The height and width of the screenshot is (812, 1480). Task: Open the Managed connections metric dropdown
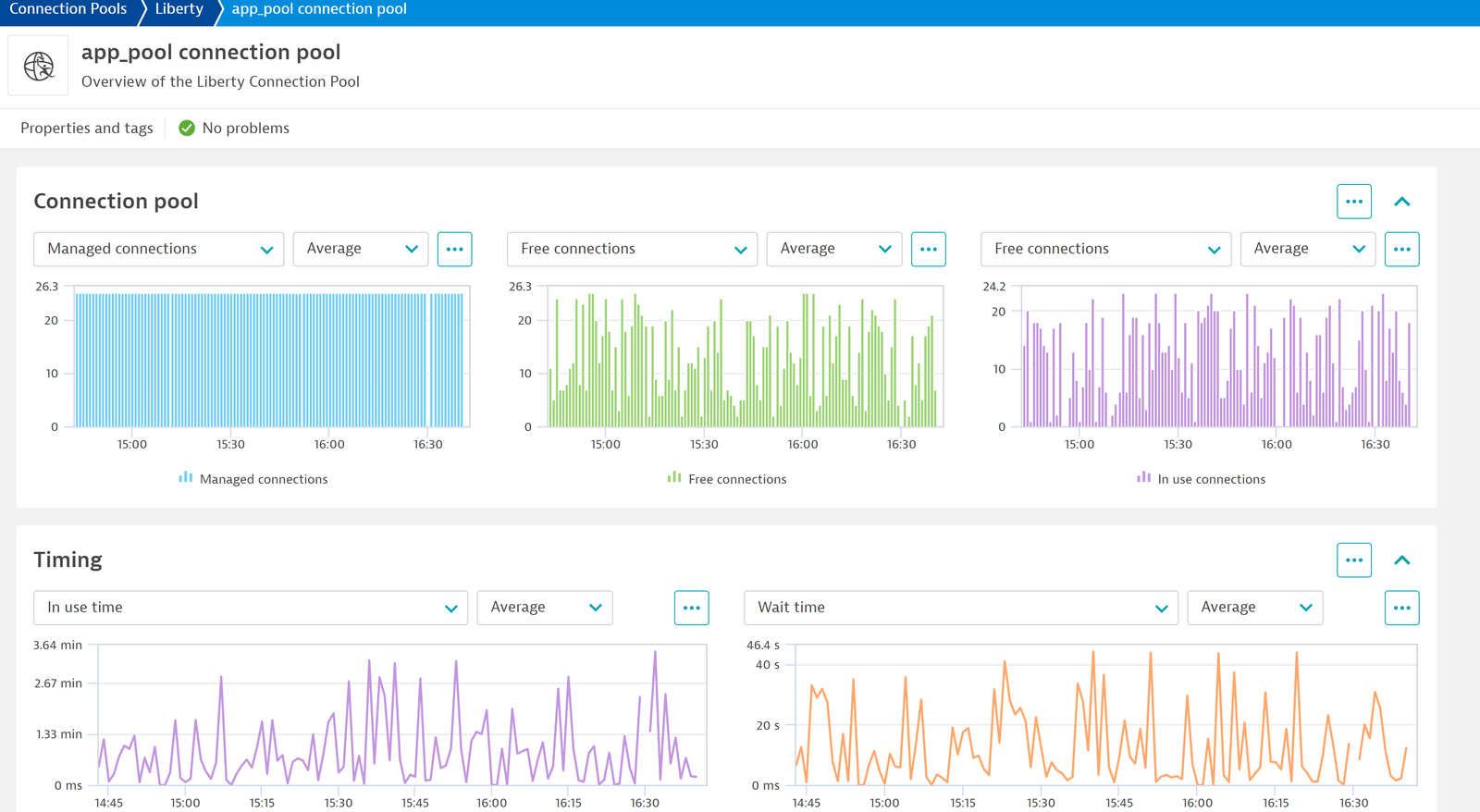(159, 249)
